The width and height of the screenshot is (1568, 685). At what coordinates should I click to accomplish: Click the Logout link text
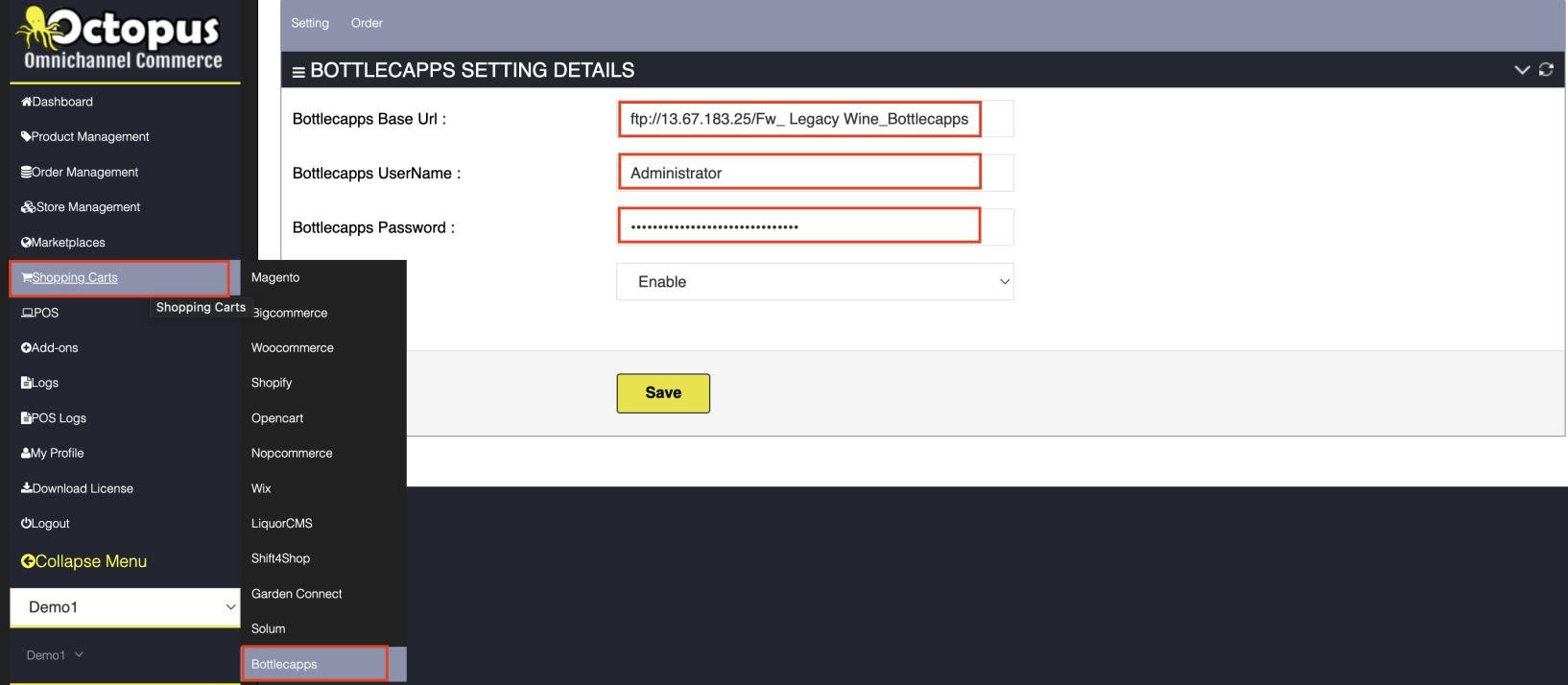click(x=51, y=524)
